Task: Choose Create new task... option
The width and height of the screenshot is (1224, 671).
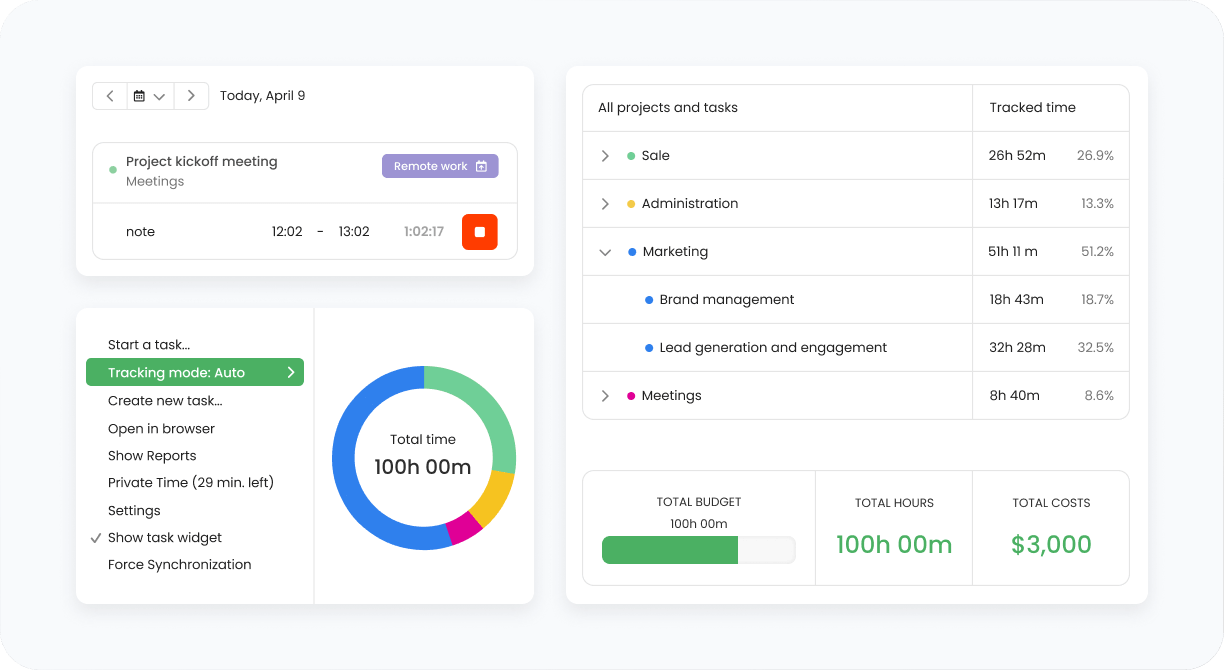Action: point(165,401)
